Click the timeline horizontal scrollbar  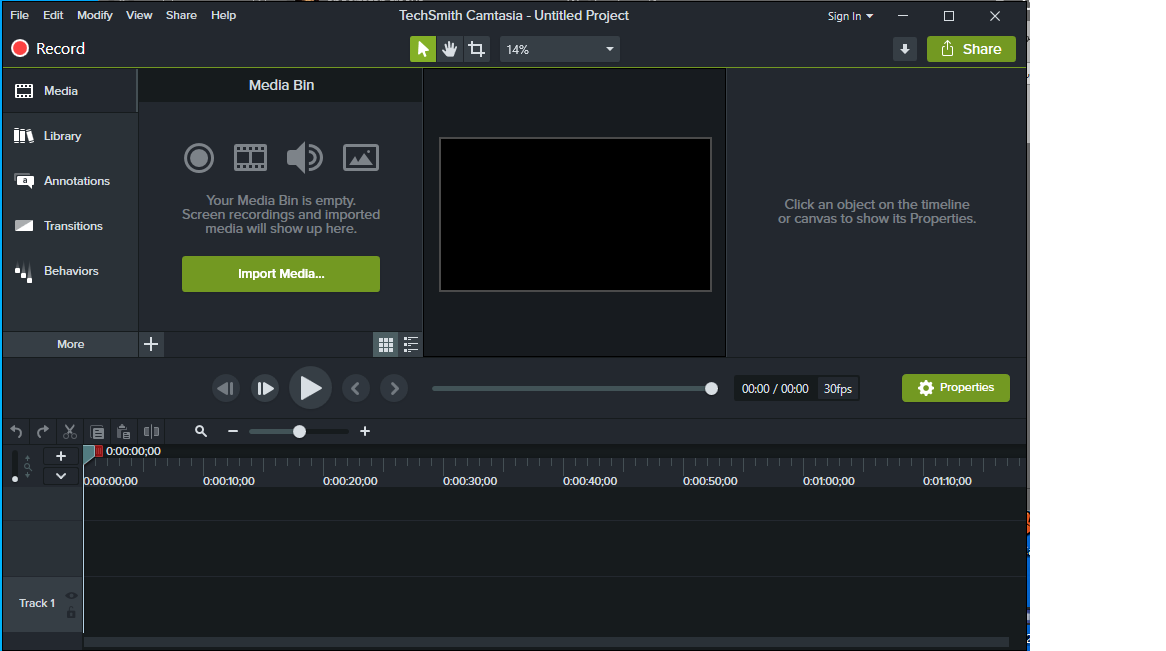point(546,641)
